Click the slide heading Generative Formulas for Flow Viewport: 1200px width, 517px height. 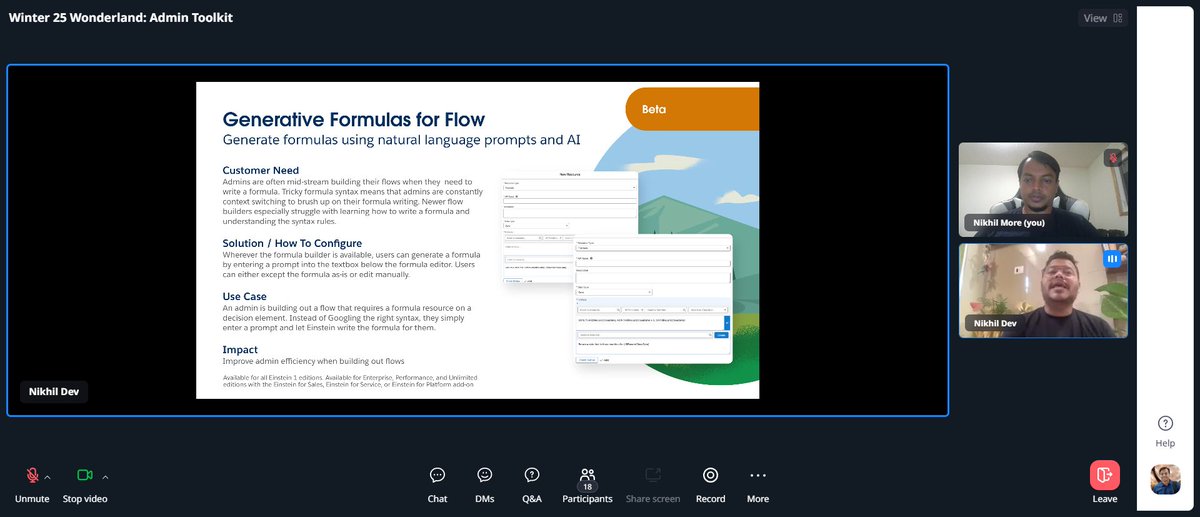coord(353,119)
